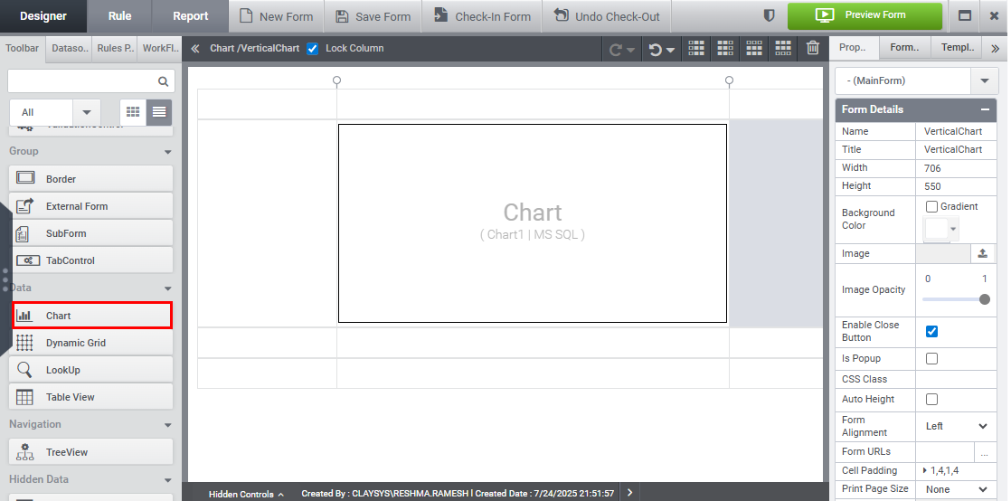Uncheck the Lock Column checkbox
This screenshot has height=501, width=1008.
313,48
